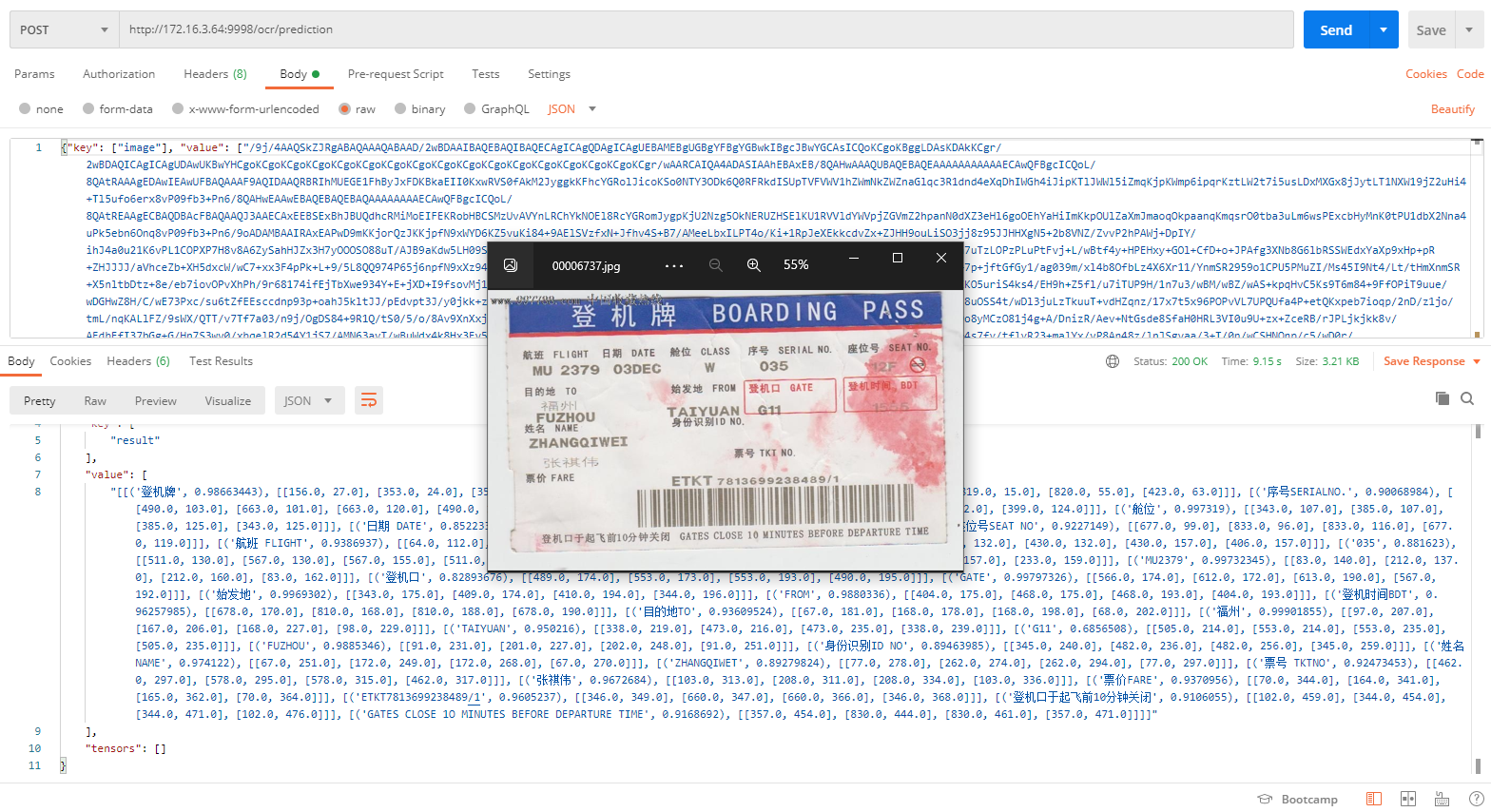Click the network globe icon near status
This screenshot has height=812, width=1491.
point(1113,361)
